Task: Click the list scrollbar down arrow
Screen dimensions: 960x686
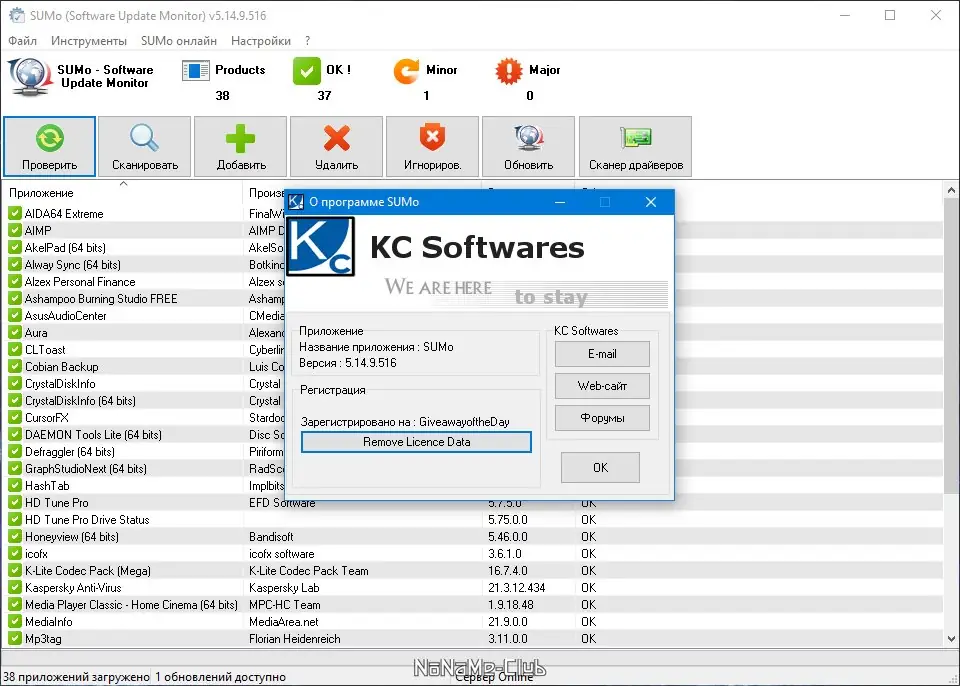Action: [x=951, y=639]
